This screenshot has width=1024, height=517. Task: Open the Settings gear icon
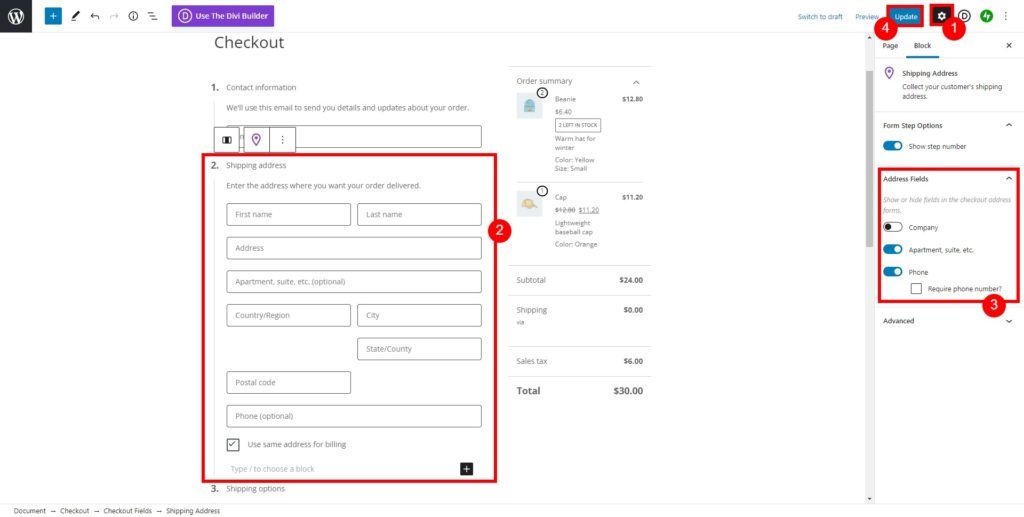(941, 16)
